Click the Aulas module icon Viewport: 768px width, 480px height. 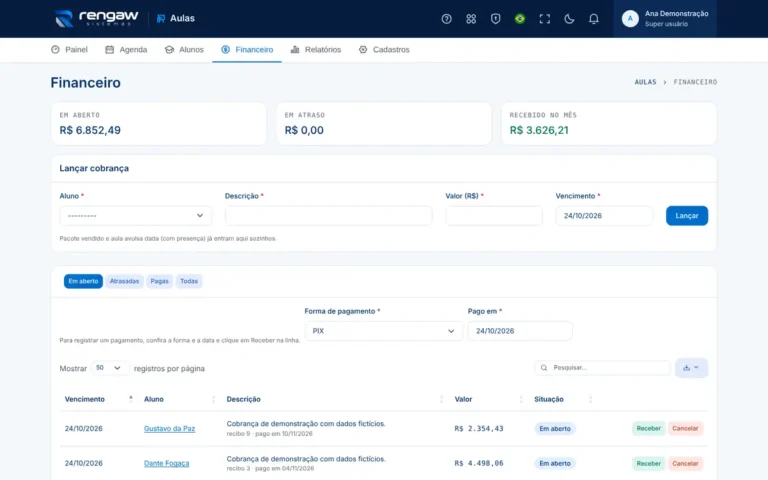[161, 19]
